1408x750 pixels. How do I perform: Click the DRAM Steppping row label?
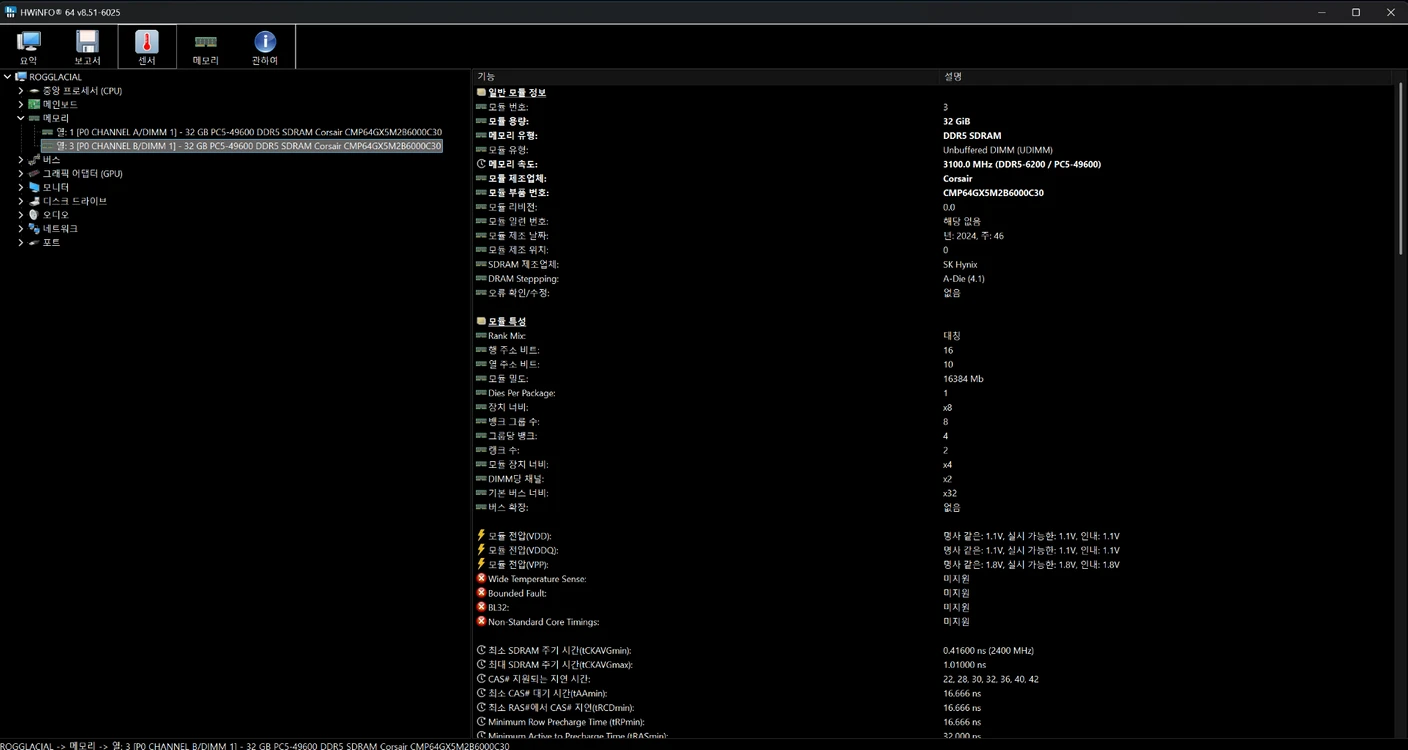tap(523, 278)
